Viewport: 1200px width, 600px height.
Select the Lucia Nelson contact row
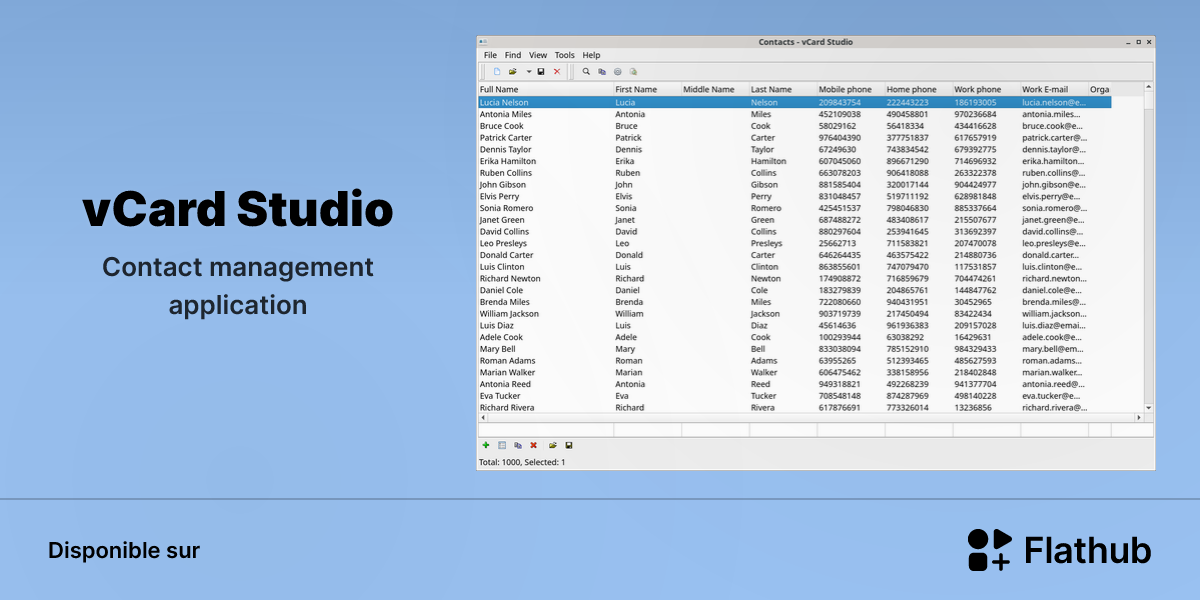coord(794,102)
